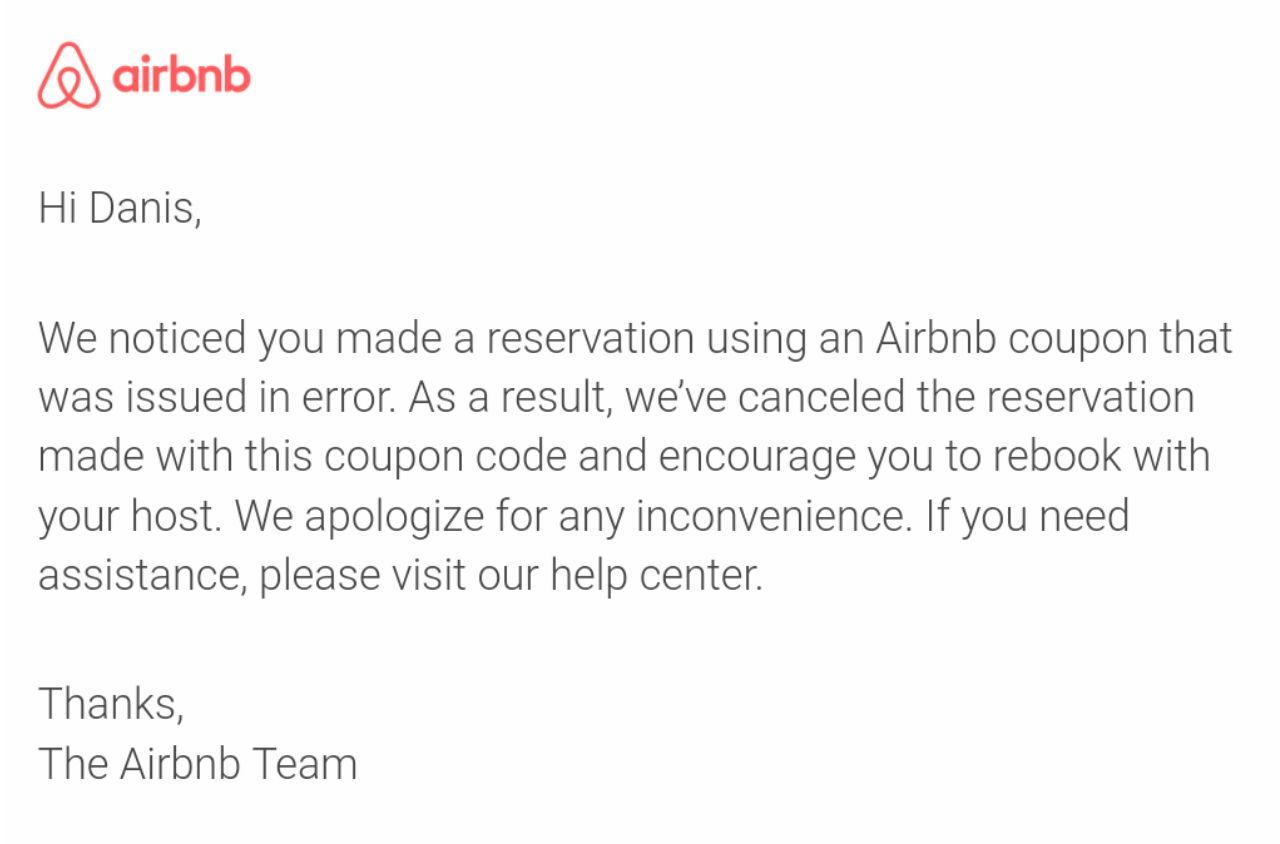Click the words Airbnb coupon that

coord(1054,339)
